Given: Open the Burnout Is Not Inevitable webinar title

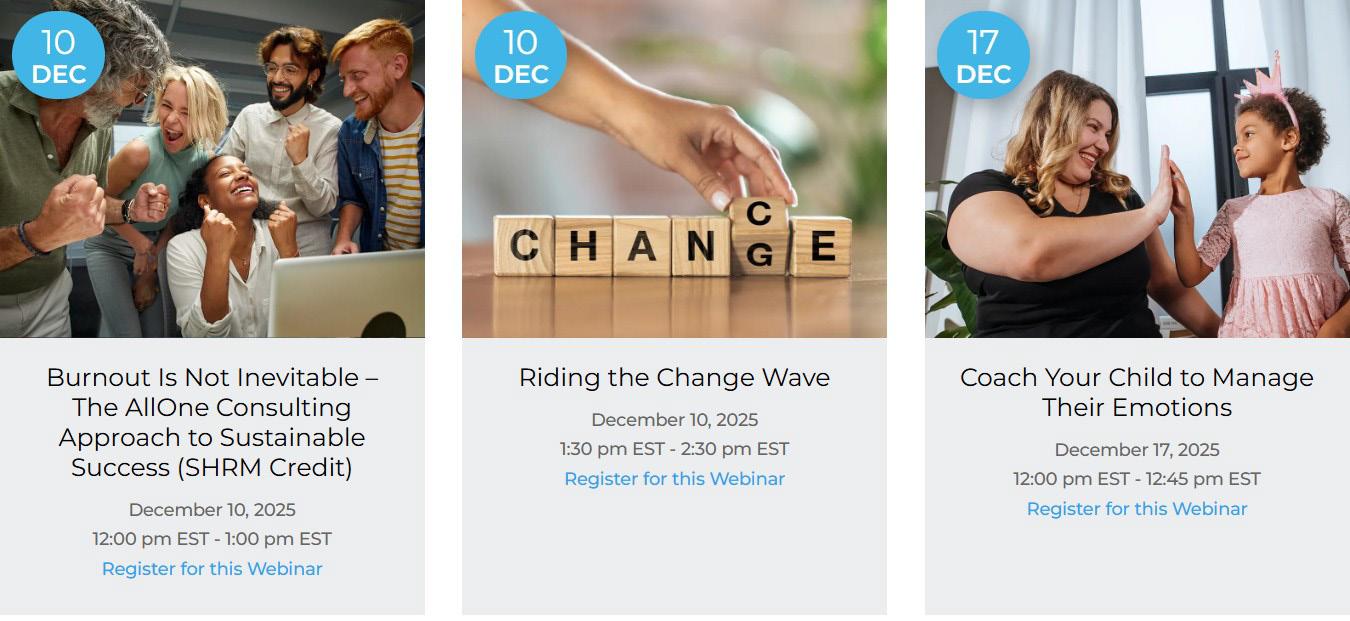Looking at the screenshot, I should click(x=212, y=422).
